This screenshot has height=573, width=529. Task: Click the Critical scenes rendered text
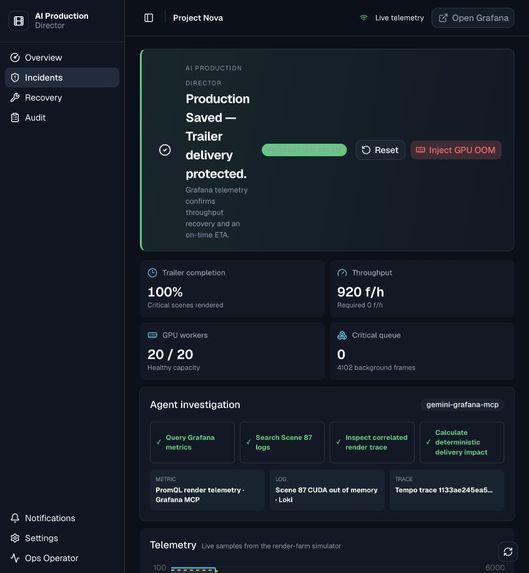tap(185, 305)
